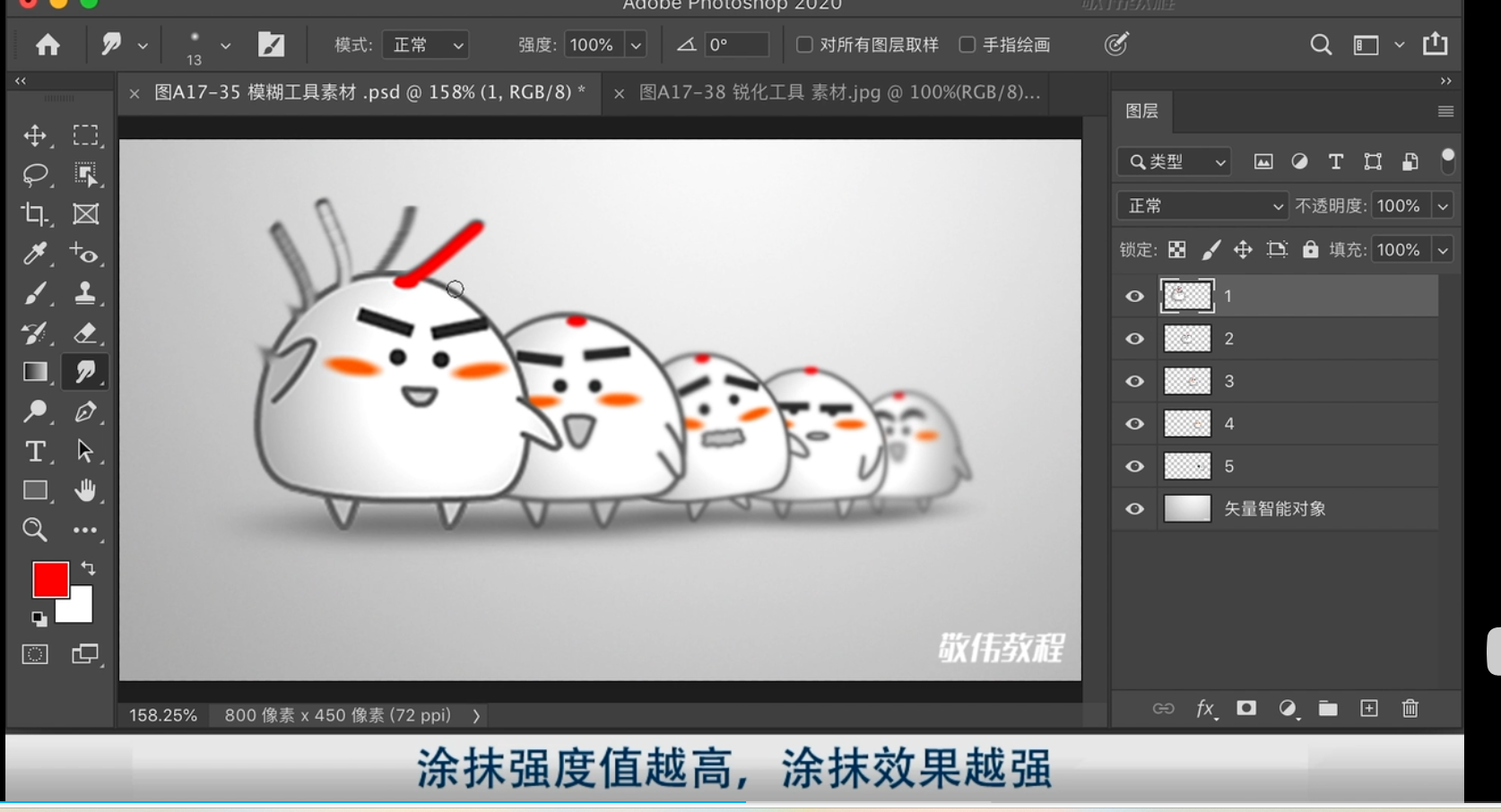1501x812 pixels.
Task: Select the Path Selection tool
Action: click(85, 451)
